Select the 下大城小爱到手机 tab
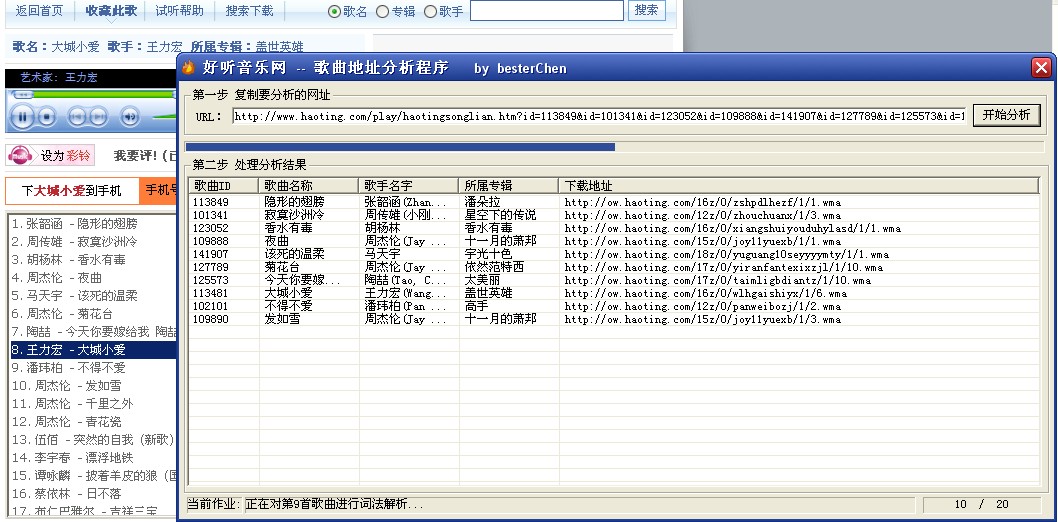 [72, 191]
